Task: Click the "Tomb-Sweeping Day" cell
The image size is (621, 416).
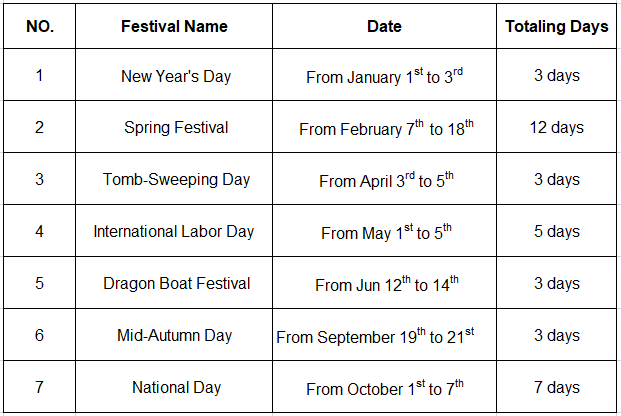Action: [176, 180]
